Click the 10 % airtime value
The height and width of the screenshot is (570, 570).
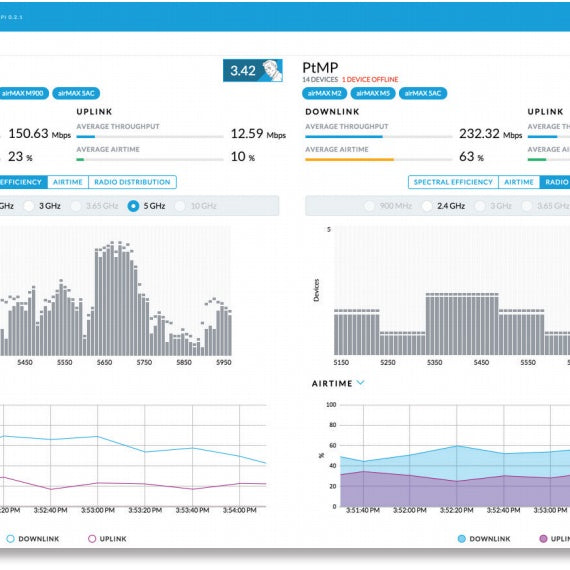[x=242, y=157]
